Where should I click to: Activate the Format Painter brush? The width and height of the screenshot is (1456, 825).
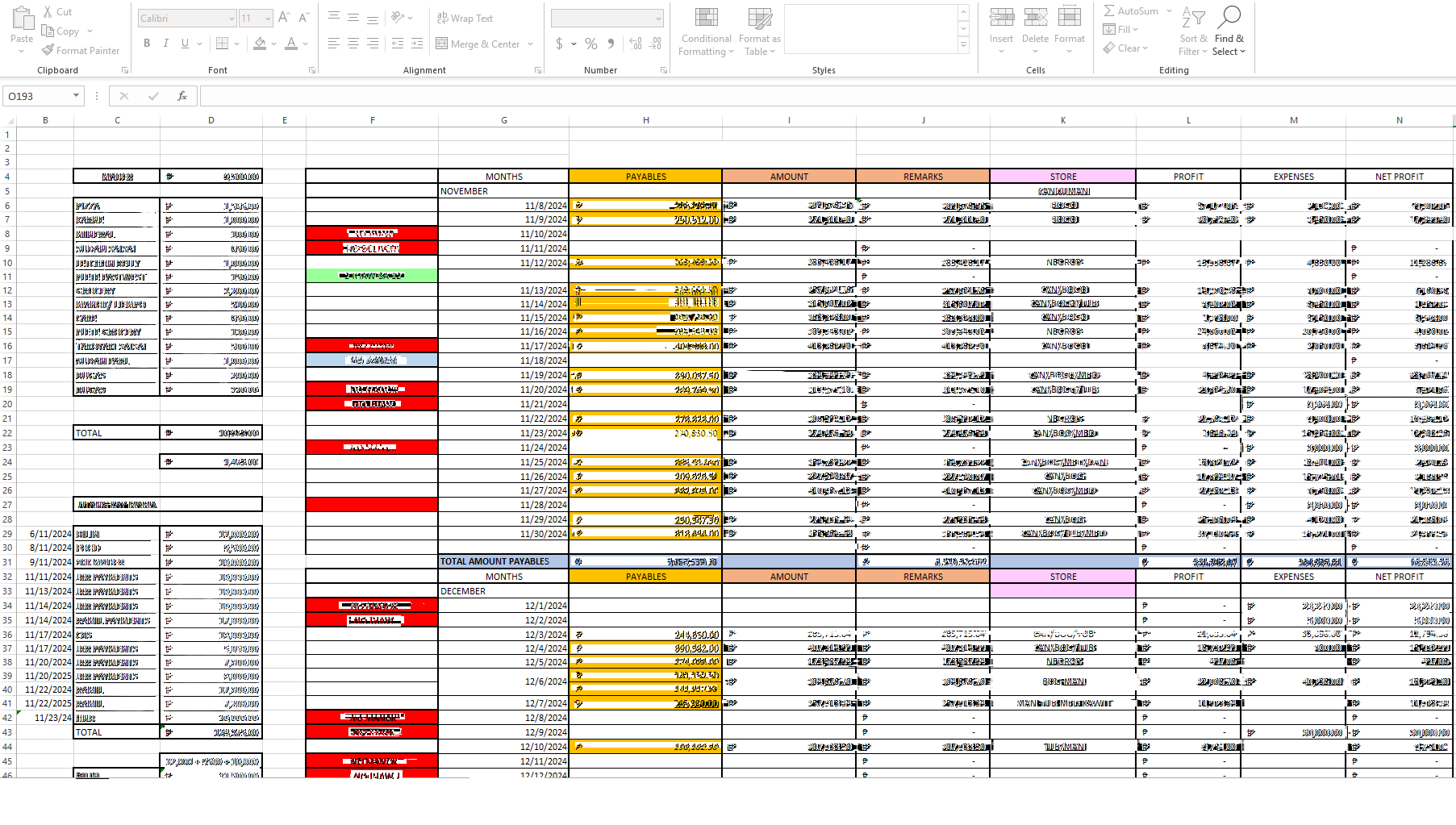48,51
